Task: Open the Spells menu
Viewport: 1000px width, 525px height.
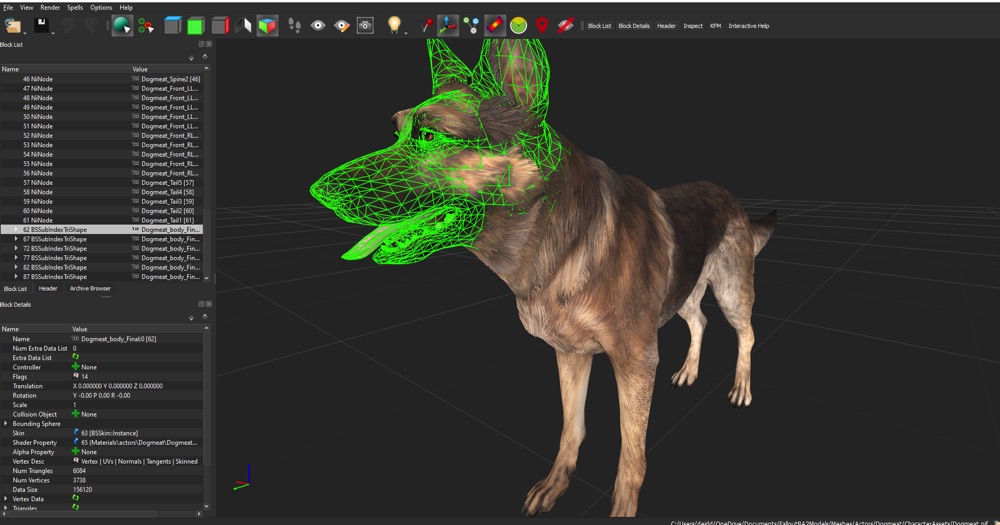Action: pyautogui.click(x=75, y=8)
